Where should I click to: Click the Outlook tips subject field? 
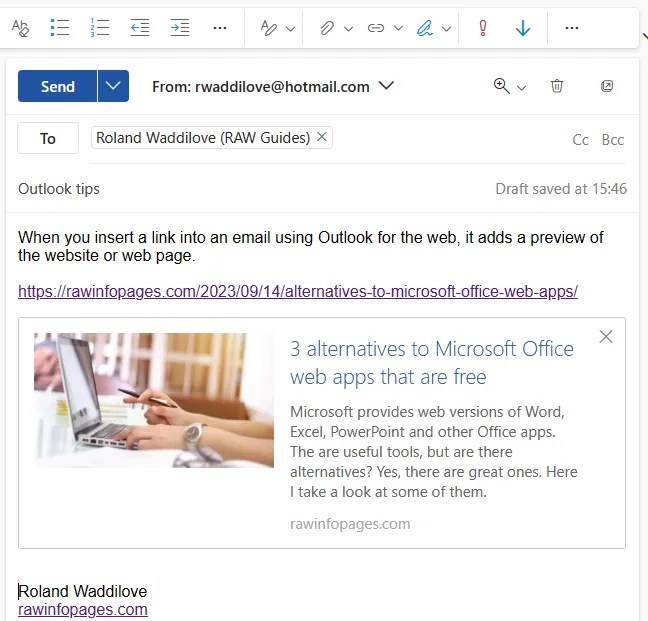click(59, 189)
